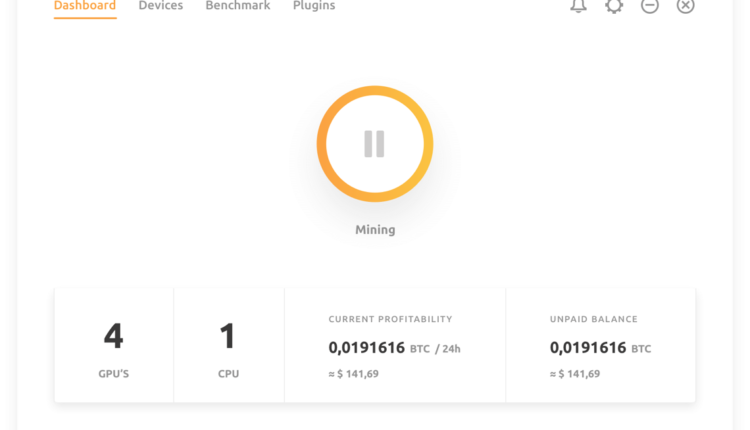
Task: Minimize the miner window
Action: pyautogui.click(x=650, y=6)
